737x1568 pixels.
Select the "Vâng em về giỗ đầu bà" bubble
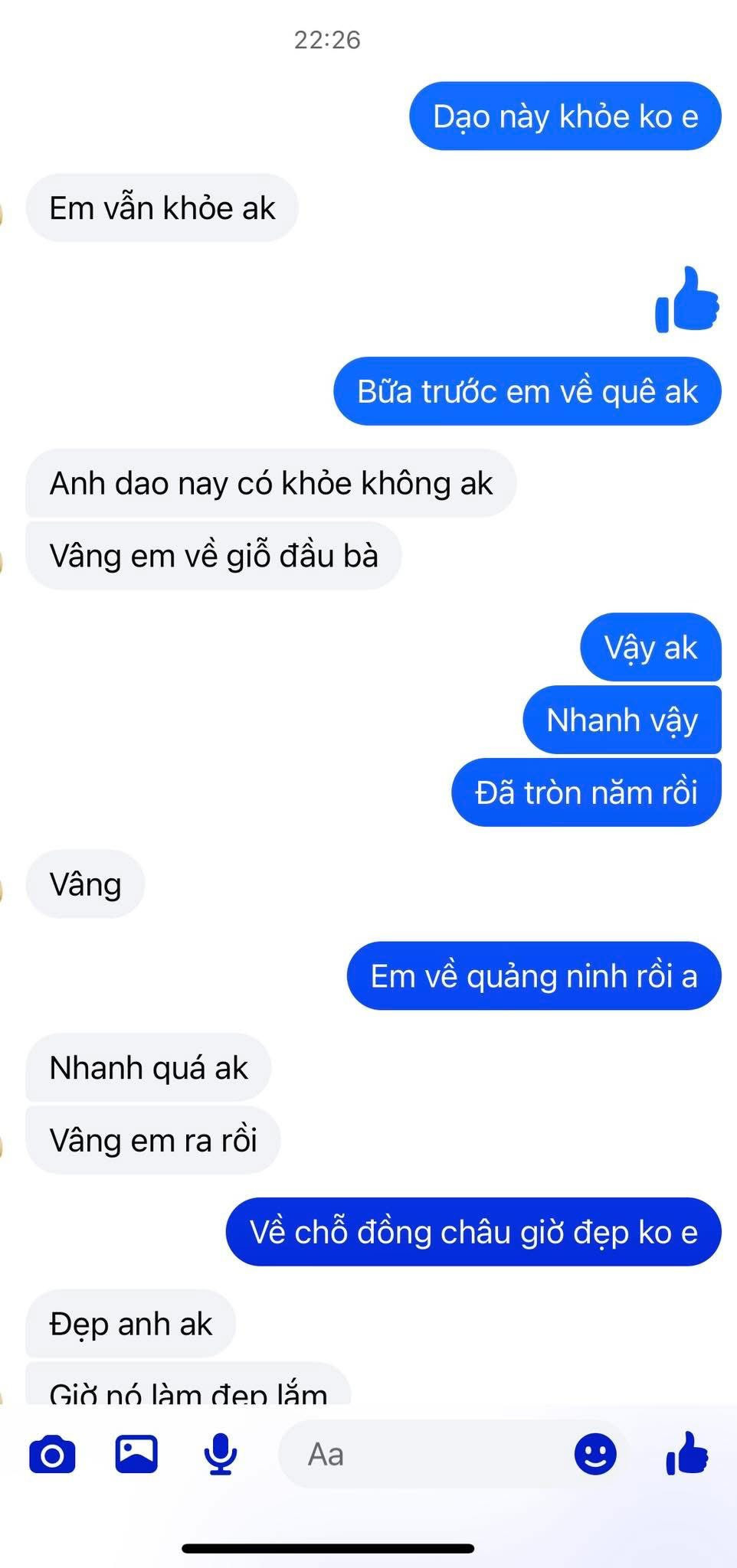pos(214,556)
